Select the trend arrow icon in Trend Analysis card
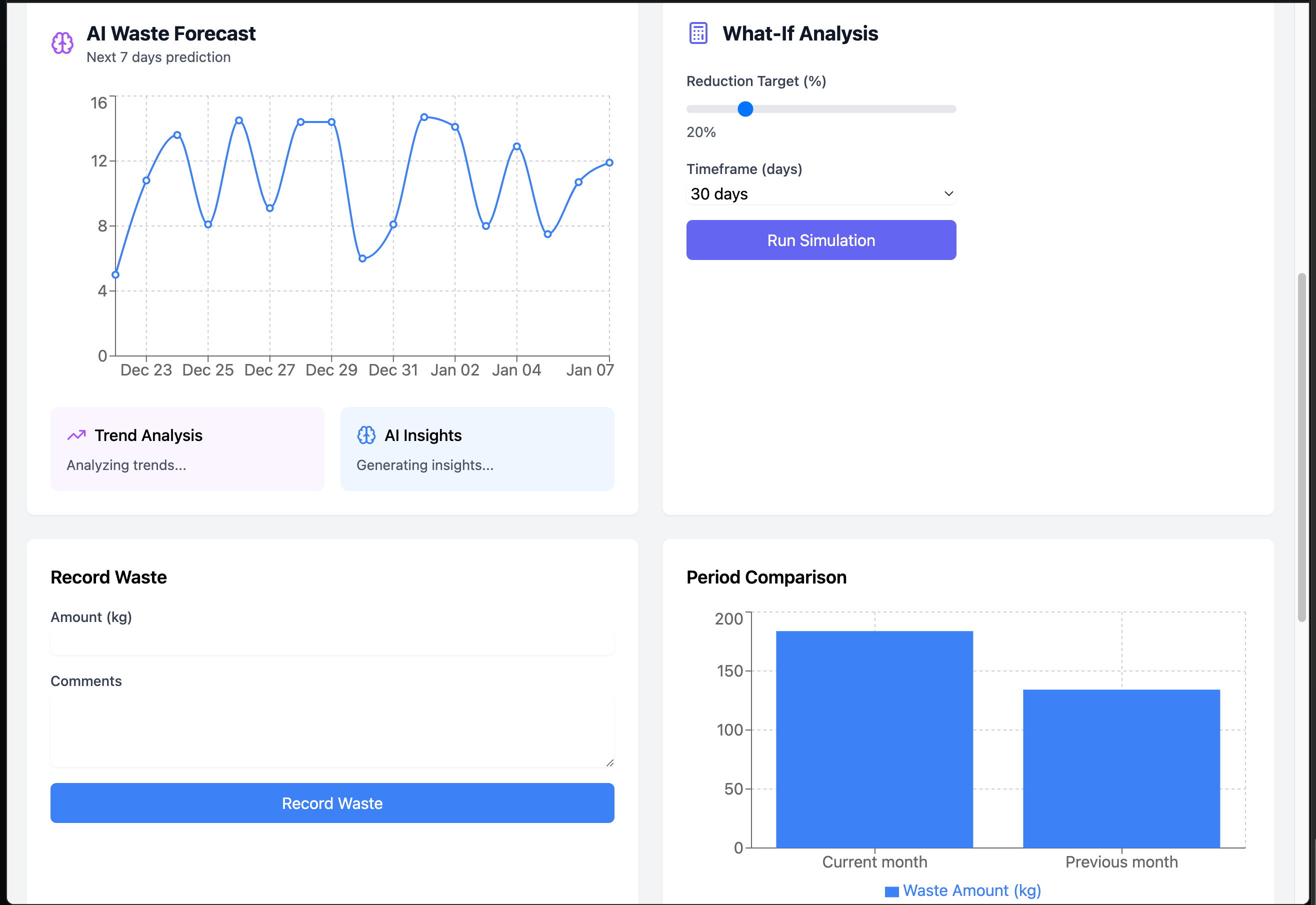1316x905 pixels. 77,435
